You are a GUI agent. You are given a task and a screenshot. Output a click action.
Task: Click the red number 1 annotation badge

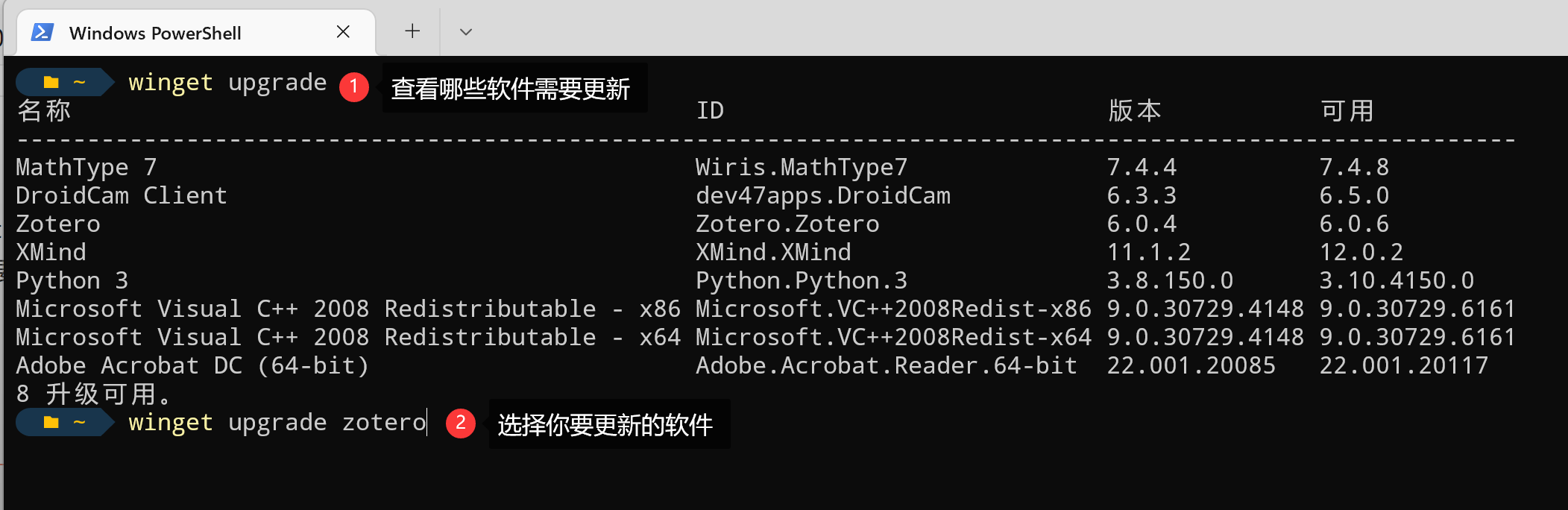coord(354,86)
